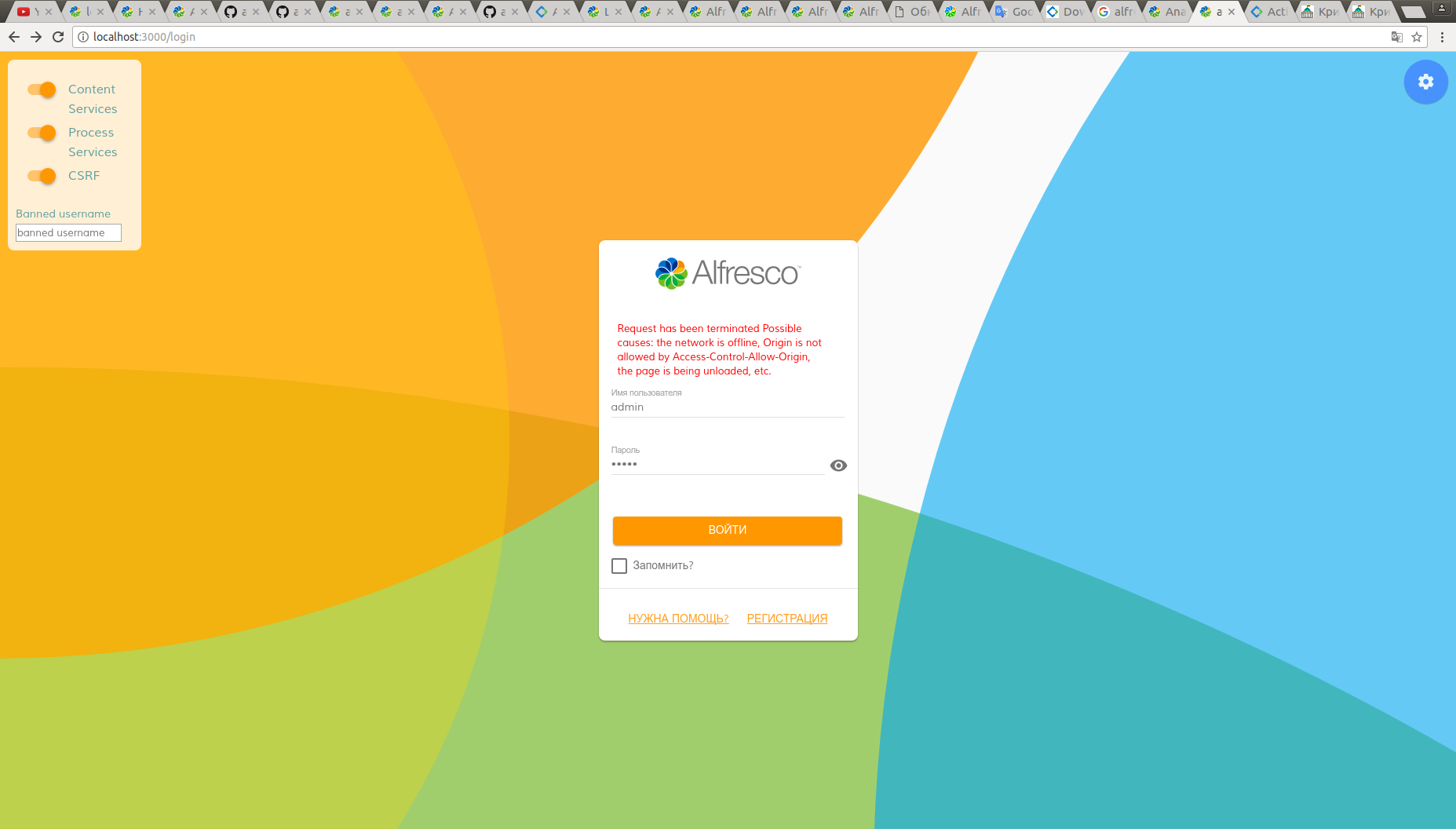Click the Process Services label
1456x829 pixels.
93,142
